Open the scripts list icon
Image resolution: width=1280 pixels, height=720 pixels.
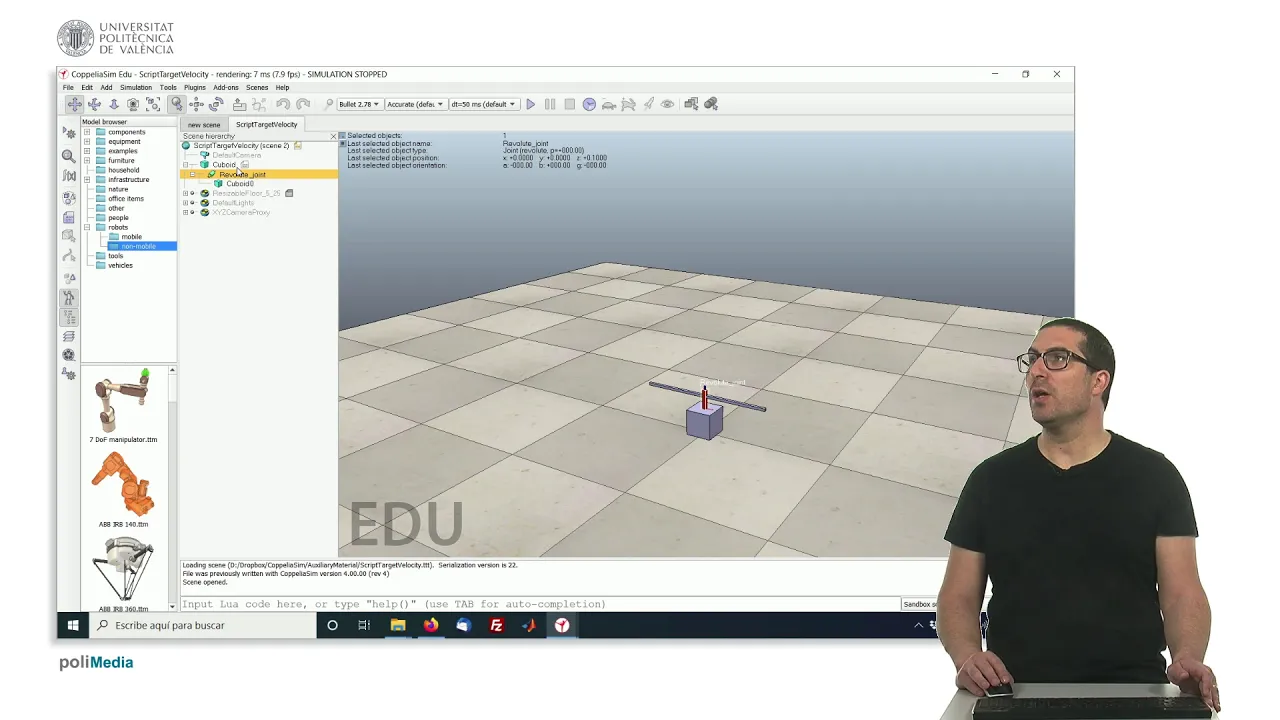pos(69,217)
